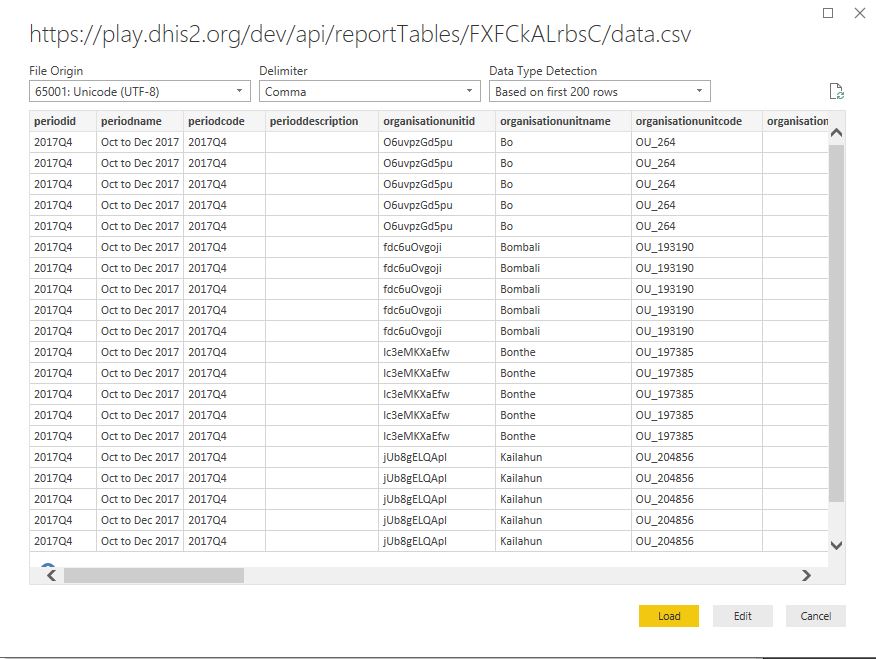The image size is (876, 659).
Task: Select the periodid column header
Action: point(62,121)
